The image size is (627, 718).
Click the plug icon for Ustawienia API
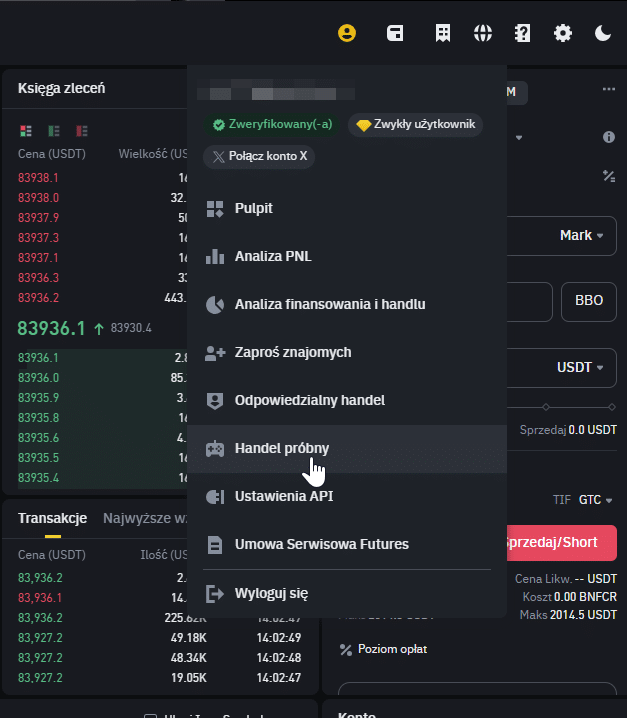[x=215, y=497]
